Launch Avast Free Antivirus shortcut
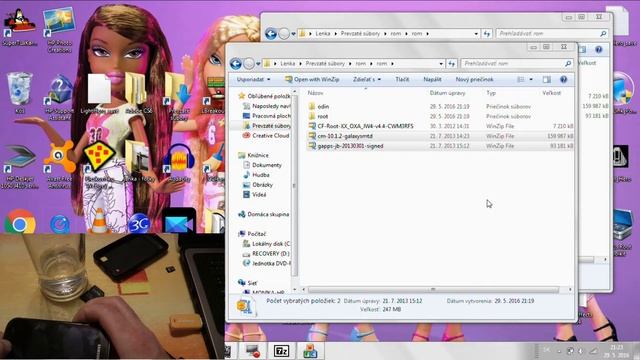This screenshot has height=360, width=640. click(x=60, y=164)
